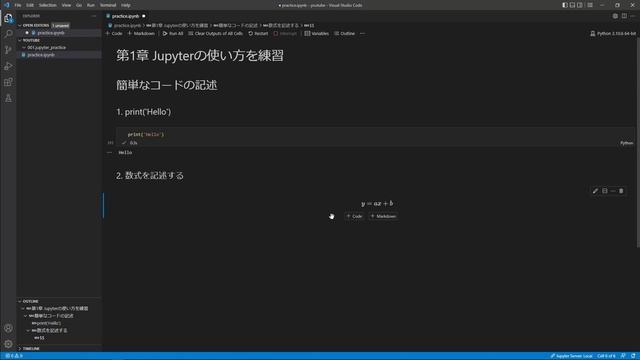Open the Terminal menu
Screen dimensions: 640x360
pos(108,5)
